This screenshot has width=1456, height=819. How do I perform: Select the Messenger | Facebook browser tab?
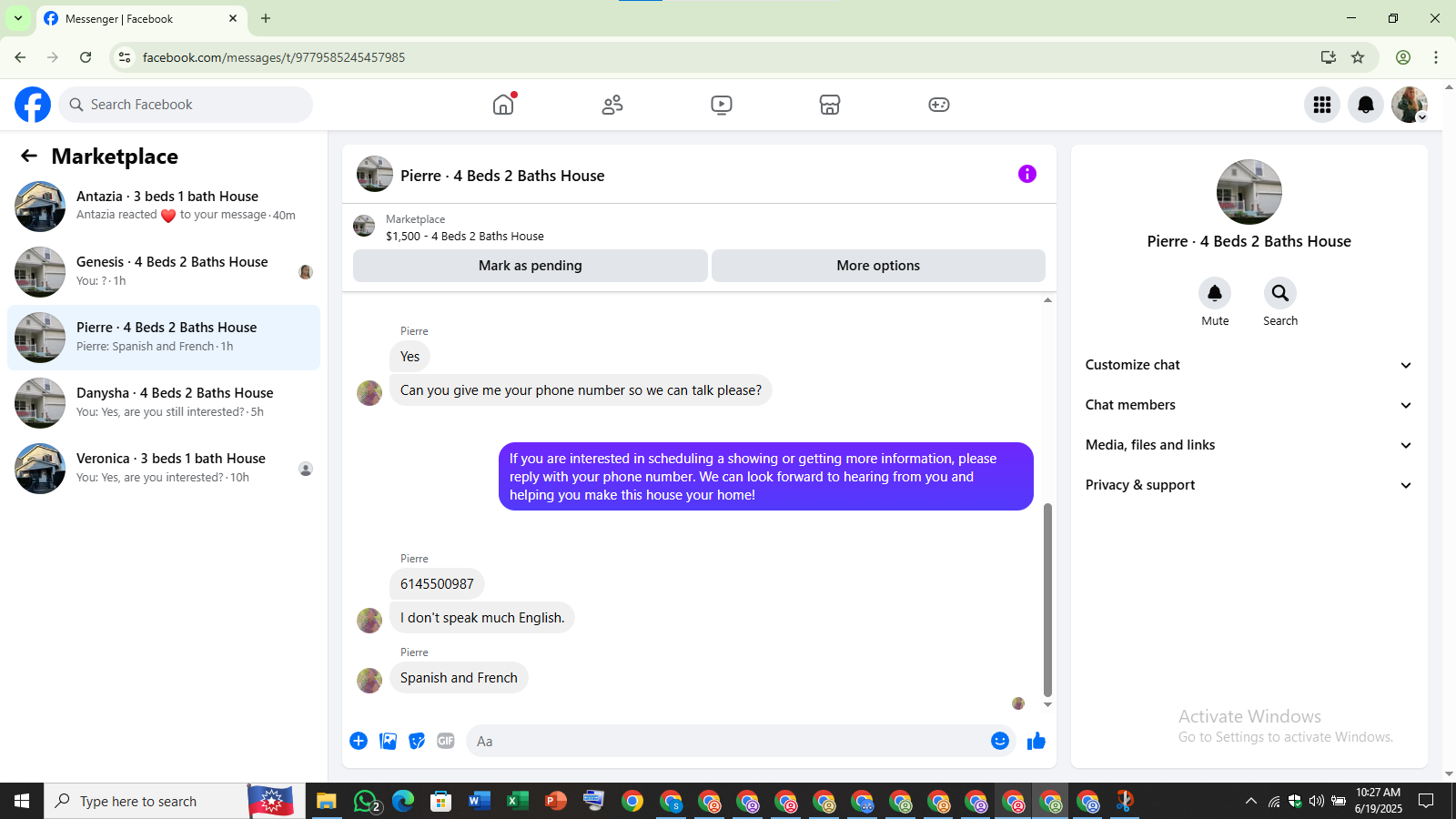pos(141,18)
